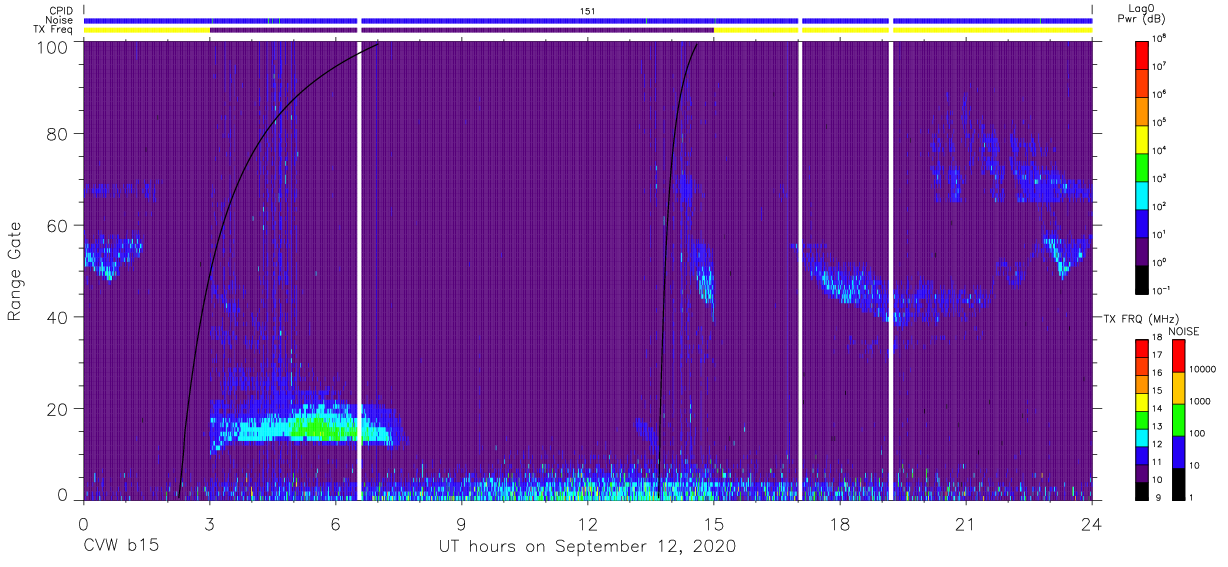Pick the green segment of NOISE colorbar

click(x=1178, y=419)
